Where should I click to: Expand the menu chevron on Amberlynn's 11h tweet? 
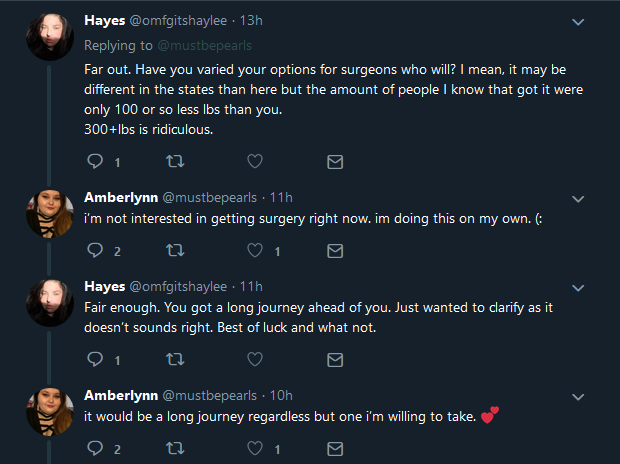[578, 199]
